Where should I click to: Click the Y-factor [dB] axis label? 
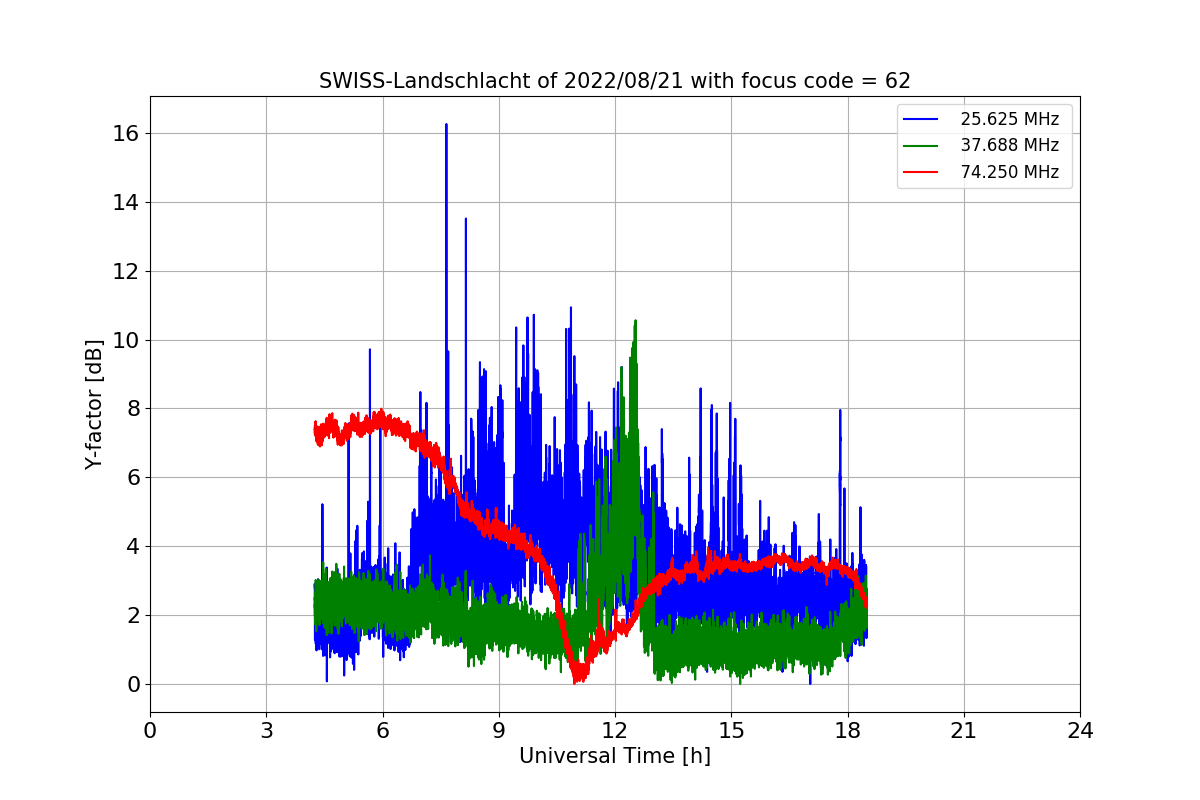(94, 405)
